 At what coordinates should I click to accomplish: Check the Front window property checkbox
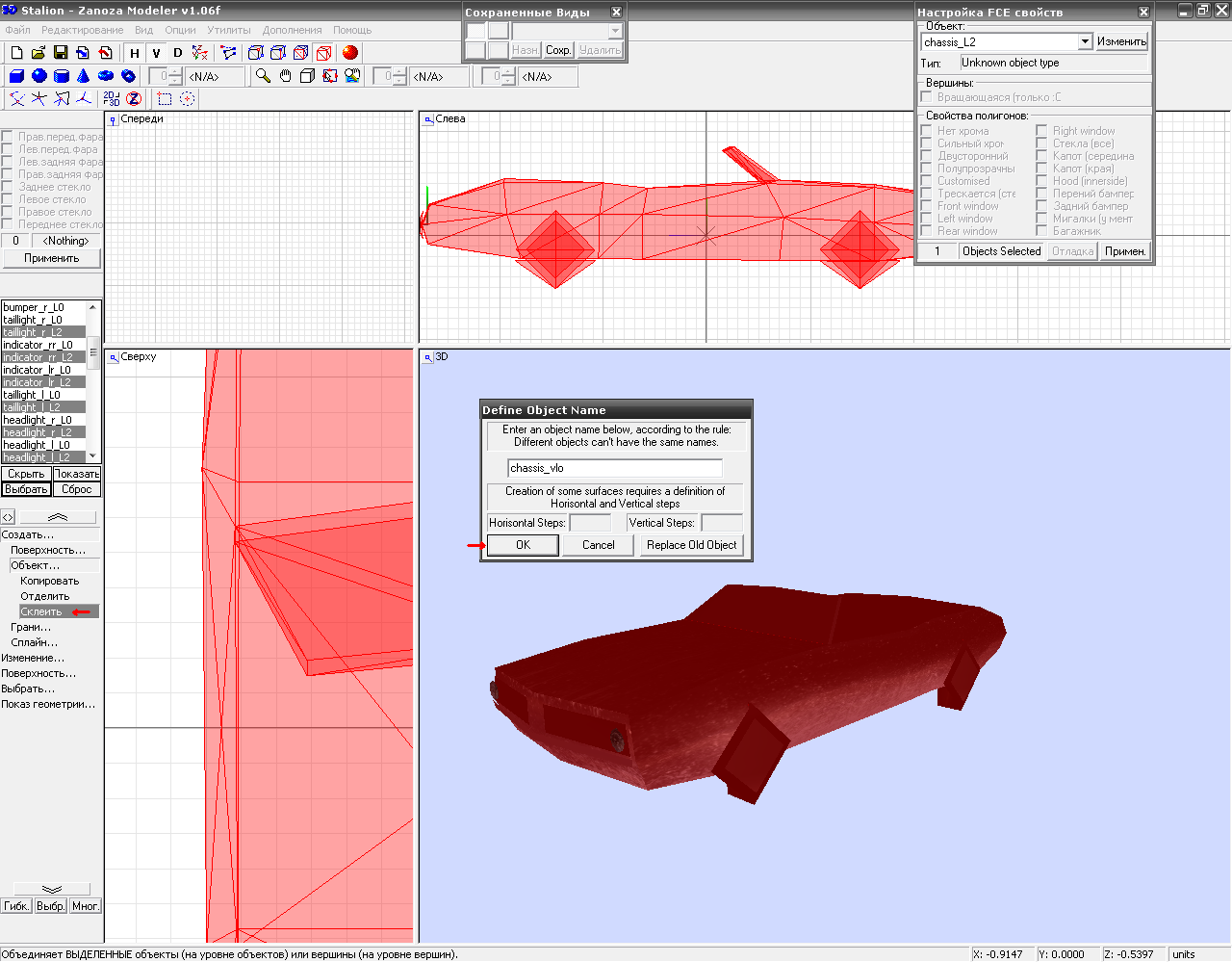click(x=926, y=206)
